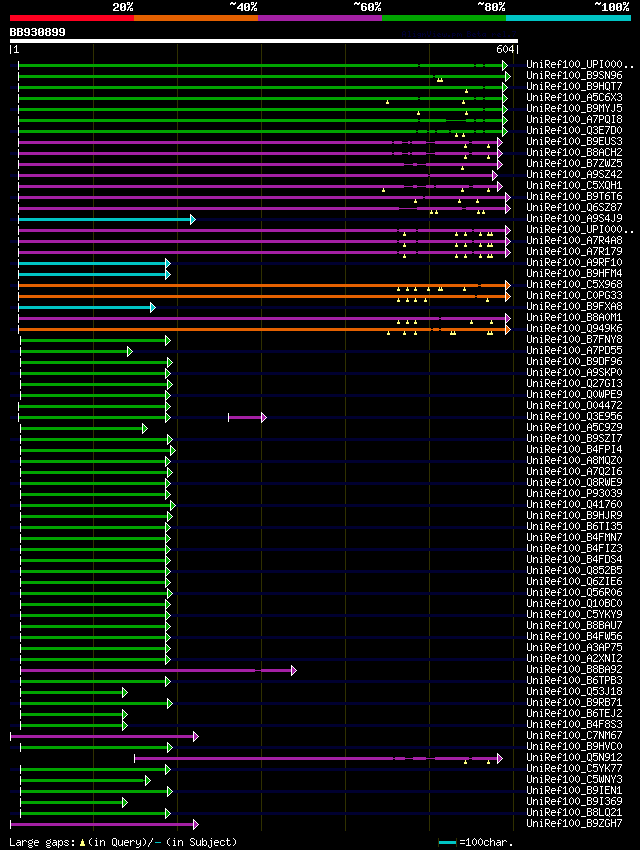Open hit UniRef100_B8A0M1
The image size is (640, 850).
(574, 317)
